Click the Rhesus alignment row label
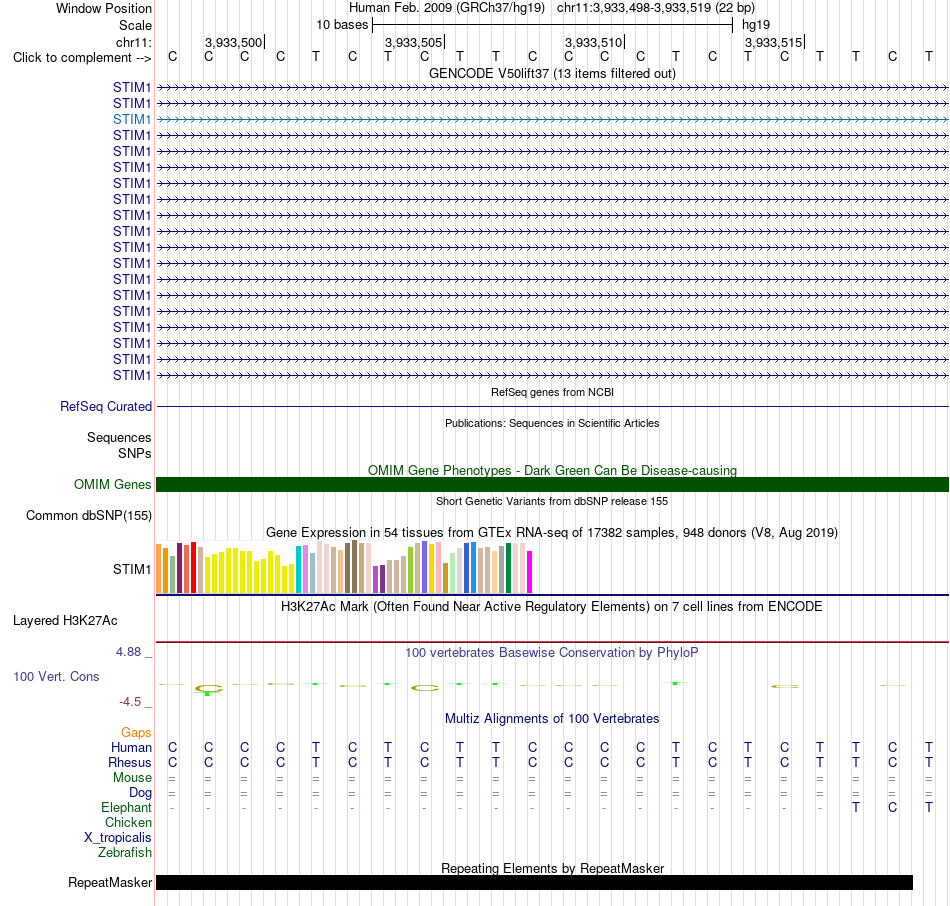 [130, 762]
